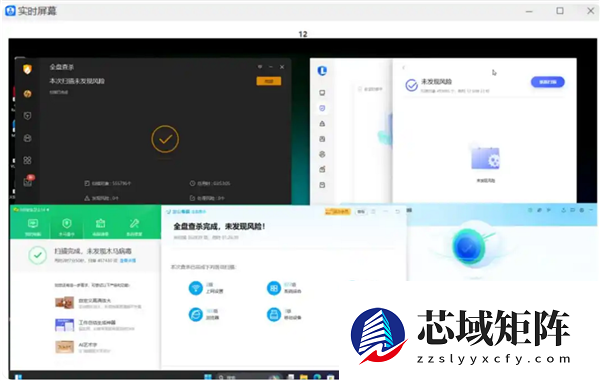Open the AI艺术字 promo row
The image size is (600, 381).
pyautogui.click(x=83, y=347)
